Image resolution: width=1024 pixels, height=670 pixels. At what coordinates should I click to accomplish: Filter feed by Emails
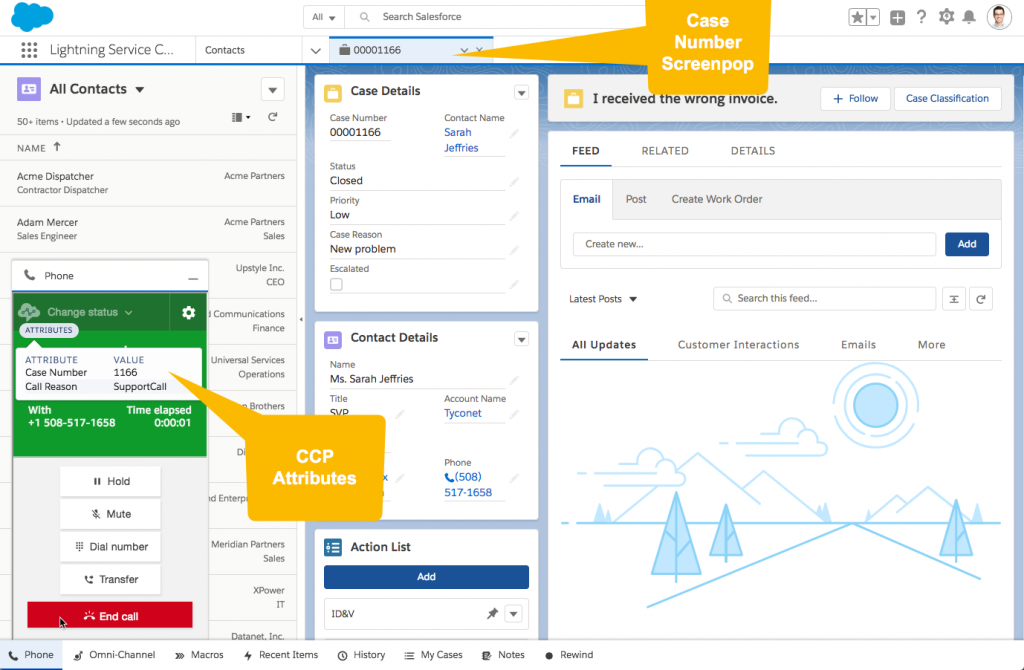point(858,345)
